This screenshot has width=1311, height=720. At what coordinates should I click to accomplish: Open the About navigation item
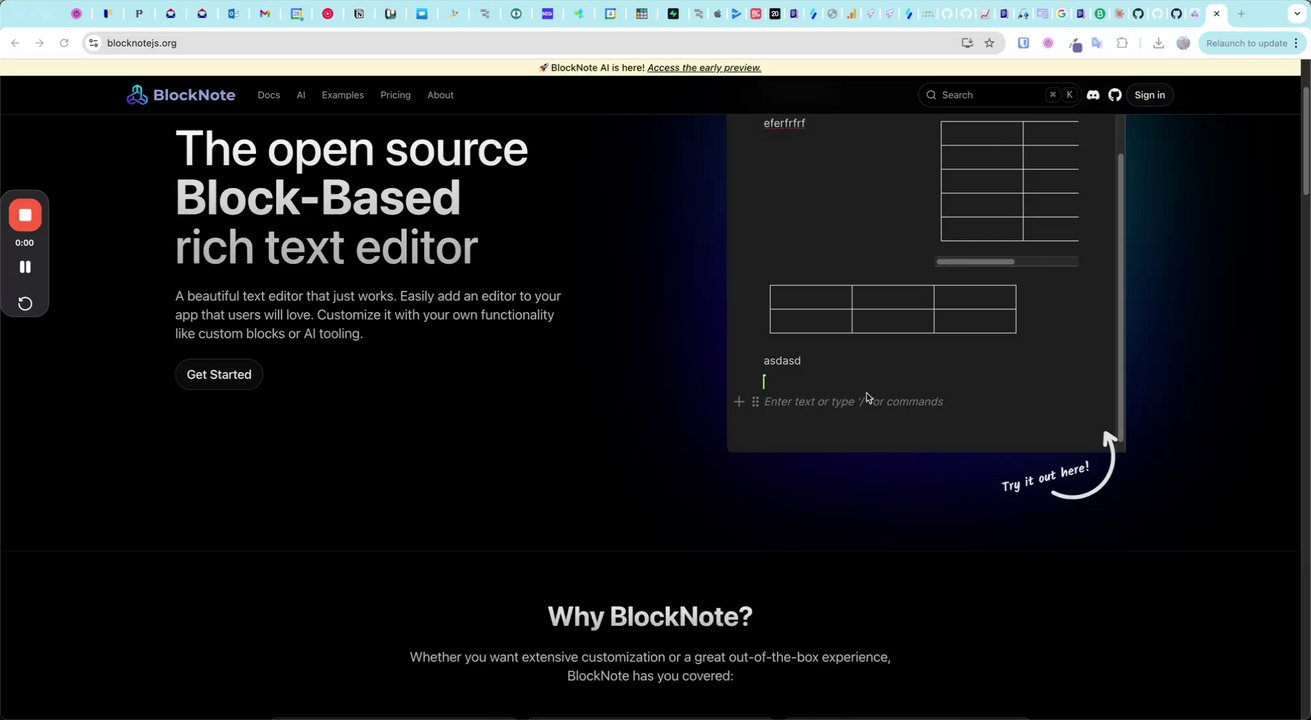point(440,95)
